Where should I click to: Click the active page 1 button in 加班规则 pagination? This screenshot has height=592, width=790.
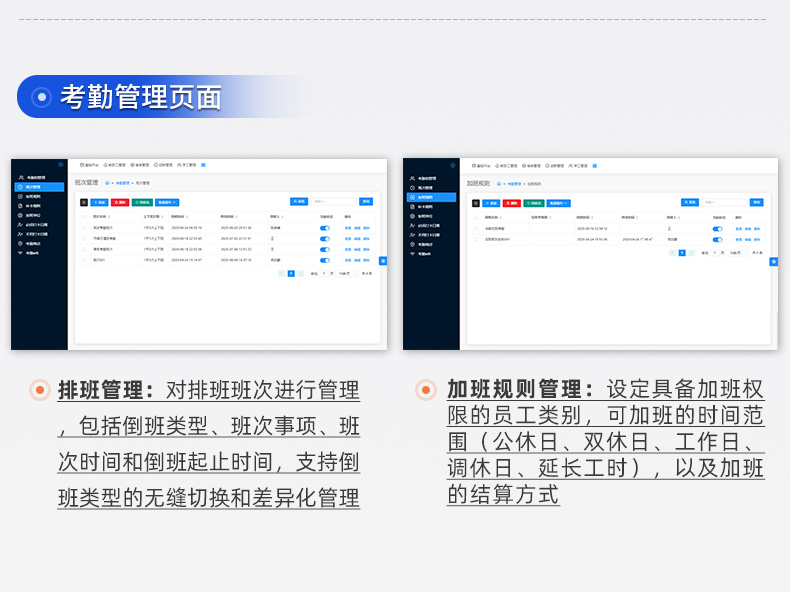[x=682, y=253]
